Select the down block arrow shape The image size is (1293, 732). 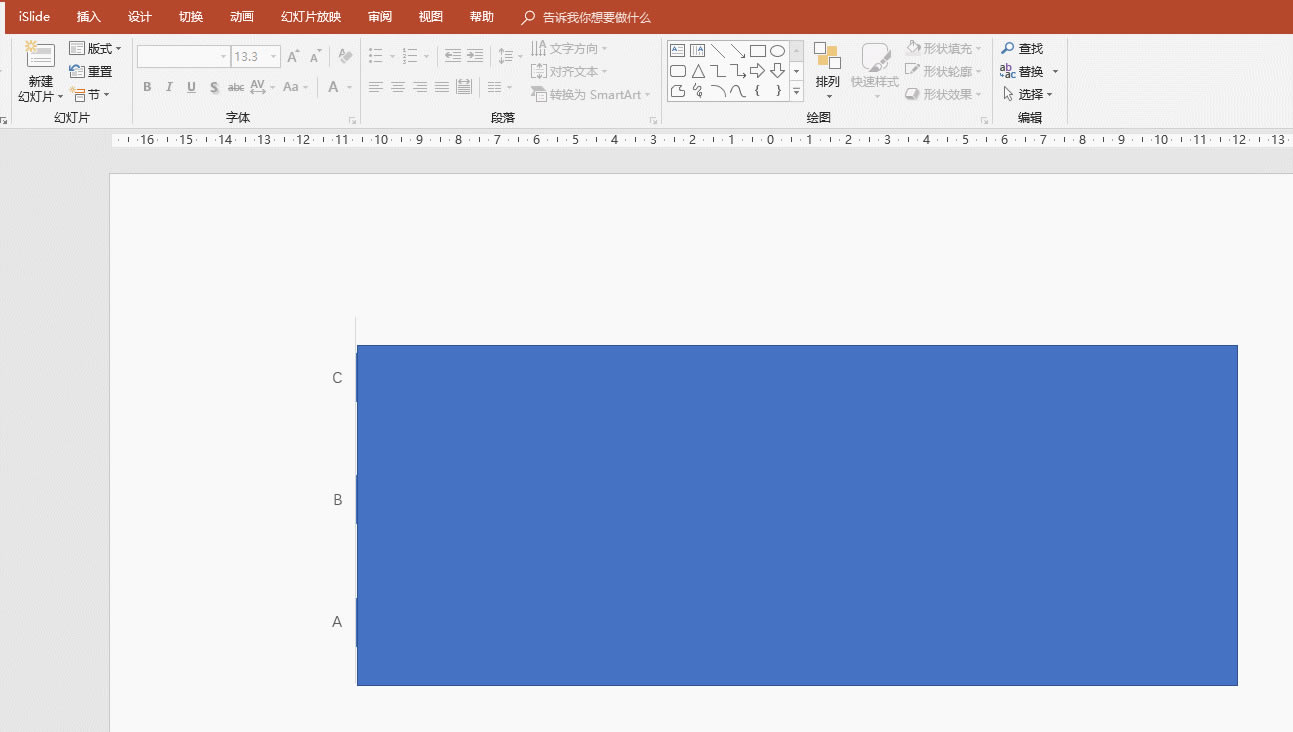(x=777, y=71)
